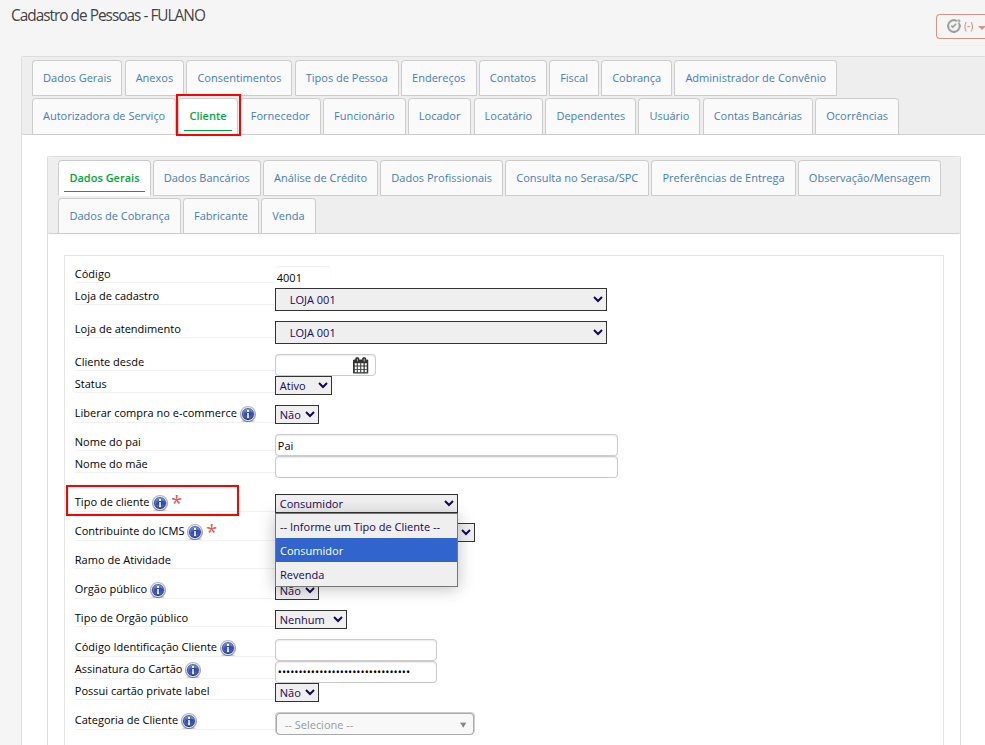The image size is (985, 745).
Task: Open Liberar compra no e-commerce dropdown
Action: (297, 415)
